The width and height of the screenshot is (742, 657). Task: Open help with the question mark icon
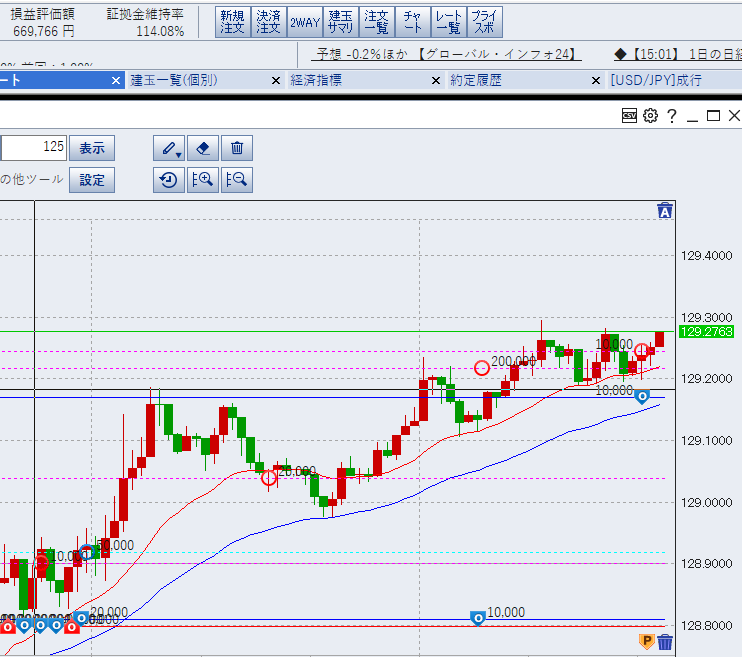pyautogui.click(x=672, y=116)
